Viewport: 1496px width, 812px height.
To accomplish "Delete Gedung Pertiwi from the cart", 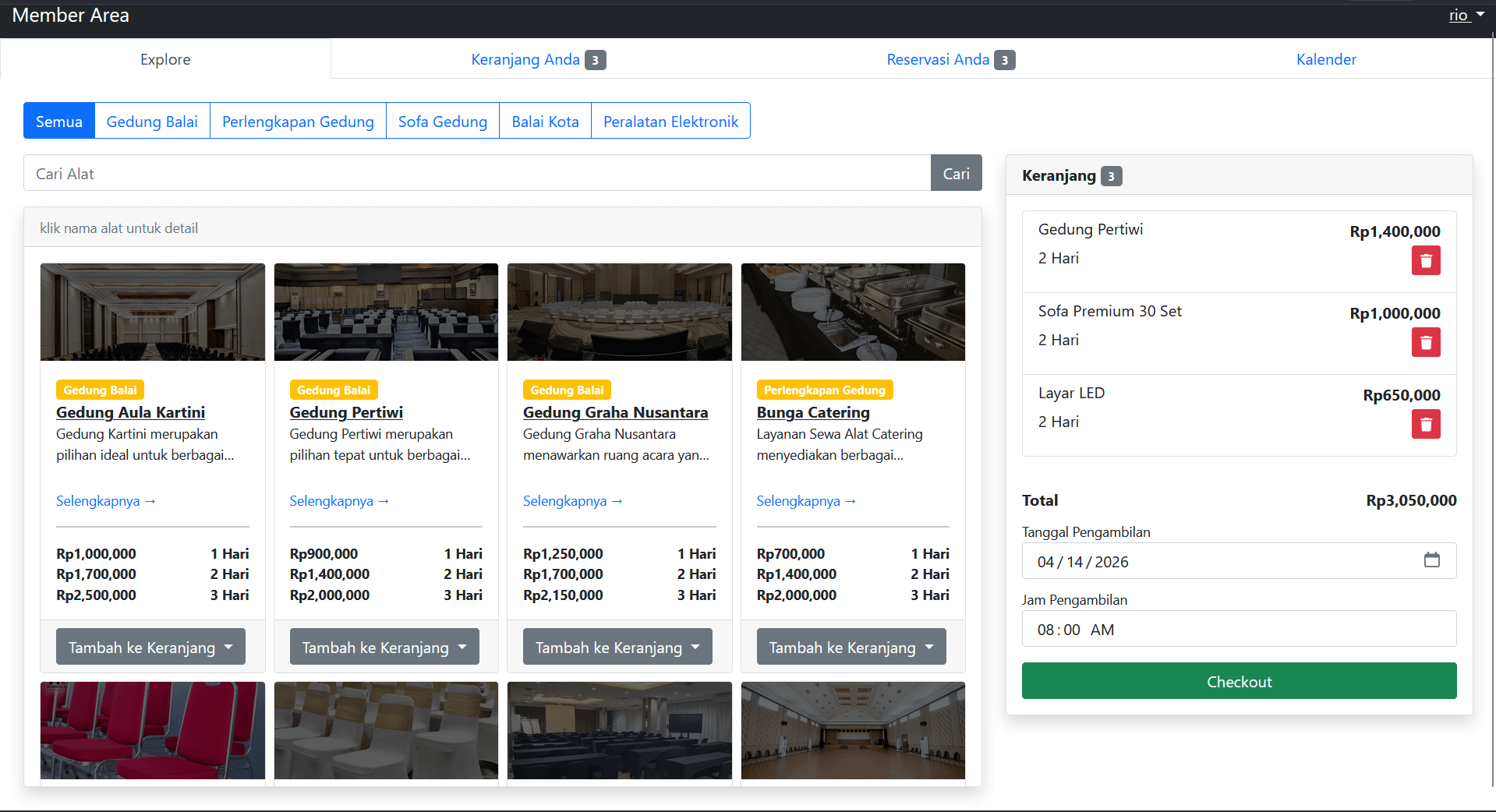I will [1426, 260].
